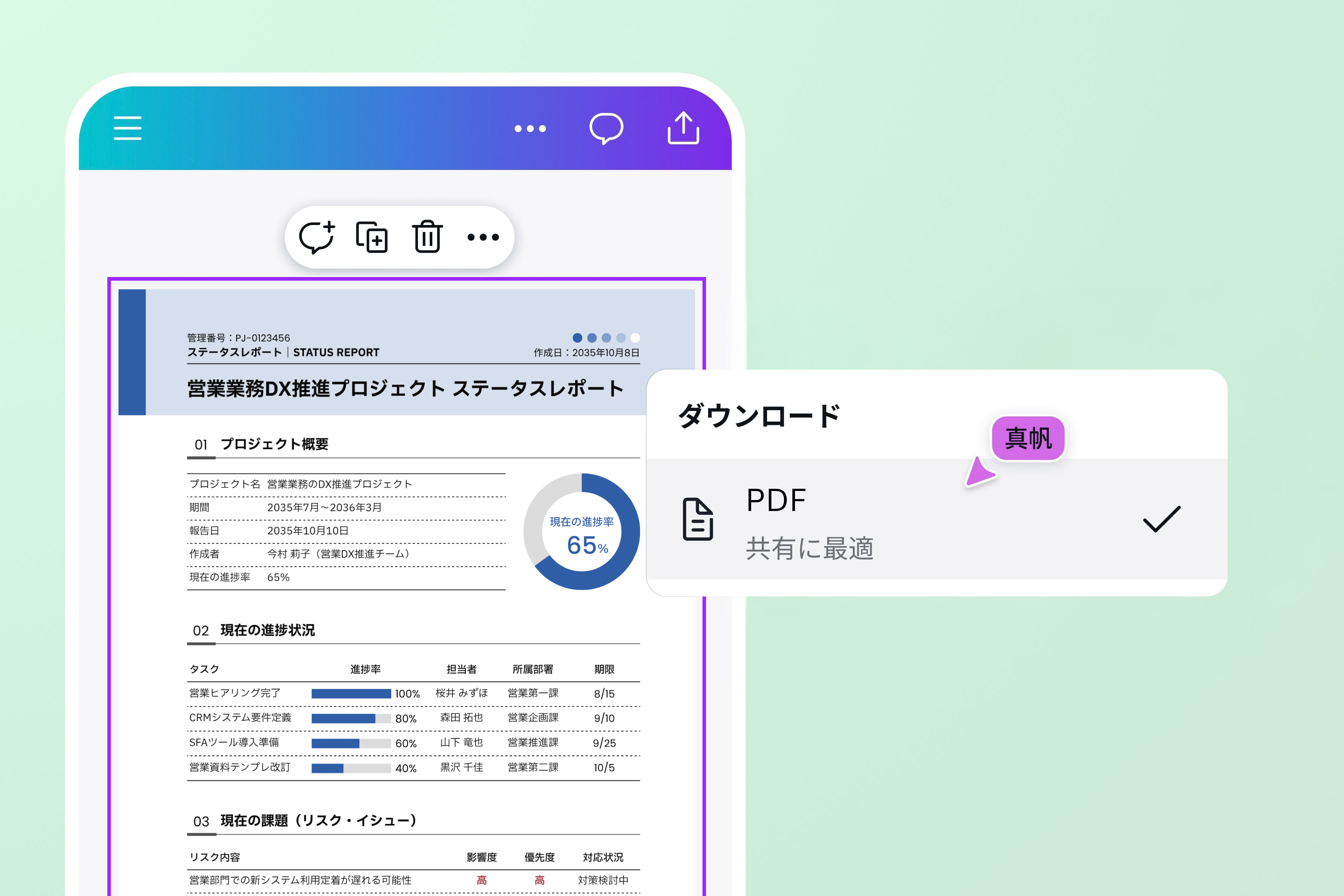Click the 01 プロジェクト概要 section heading
Screen dimensions: 1344x896
[x=262, y=444]
